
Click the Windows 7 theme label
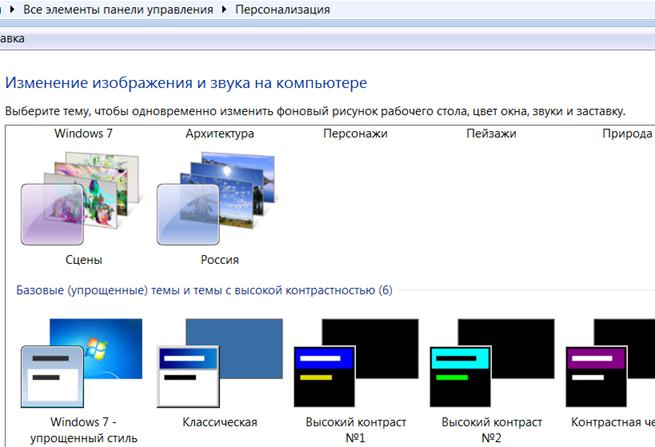[x=84, y=133]
